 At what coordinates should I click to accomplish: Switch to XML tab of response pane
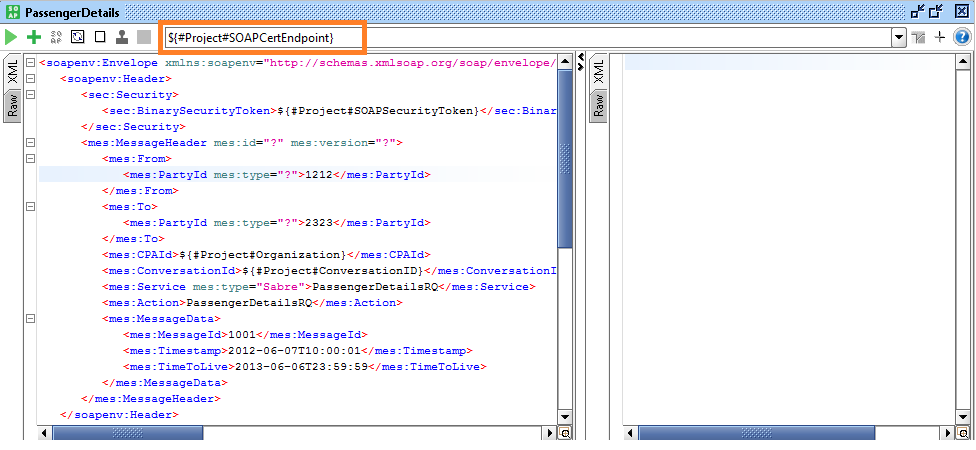598,71
